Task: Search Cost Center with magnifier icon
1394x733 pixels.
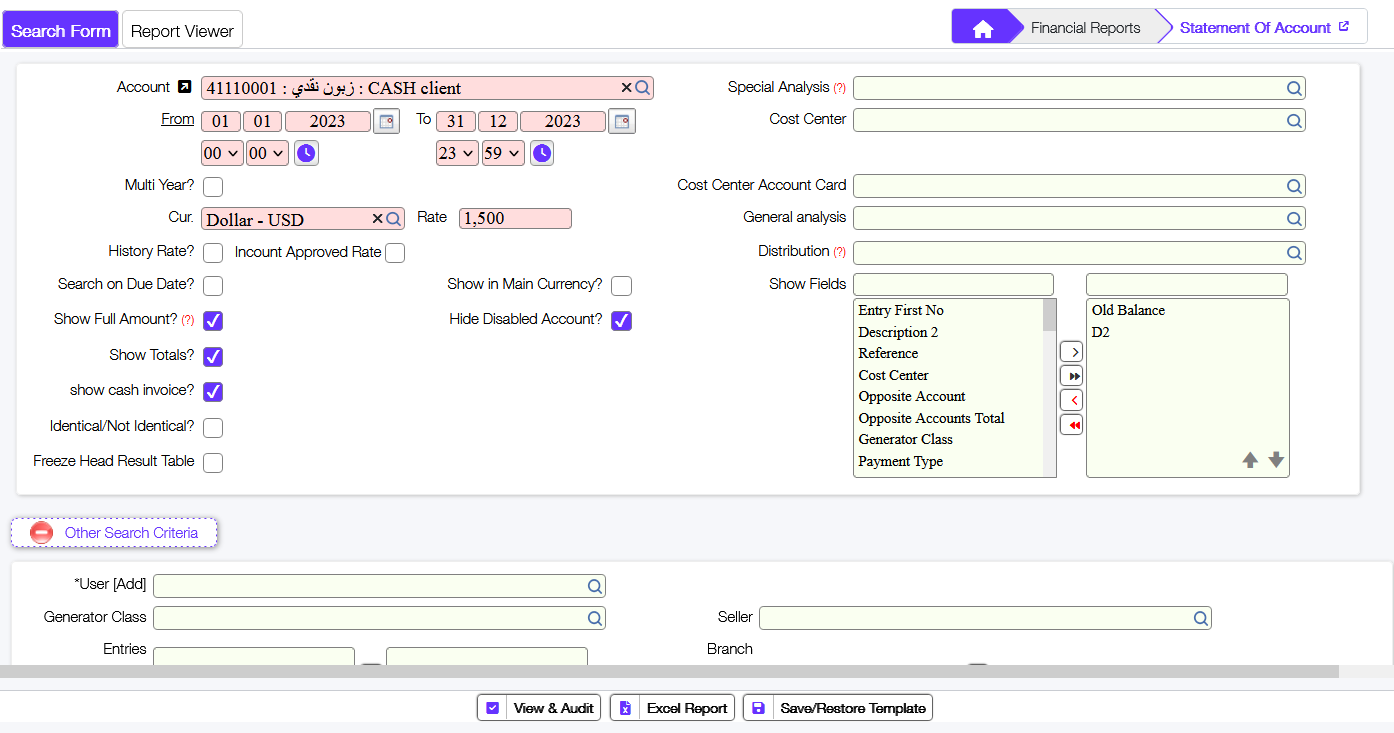Action: pyautogui.click(x=1294, y=120)
